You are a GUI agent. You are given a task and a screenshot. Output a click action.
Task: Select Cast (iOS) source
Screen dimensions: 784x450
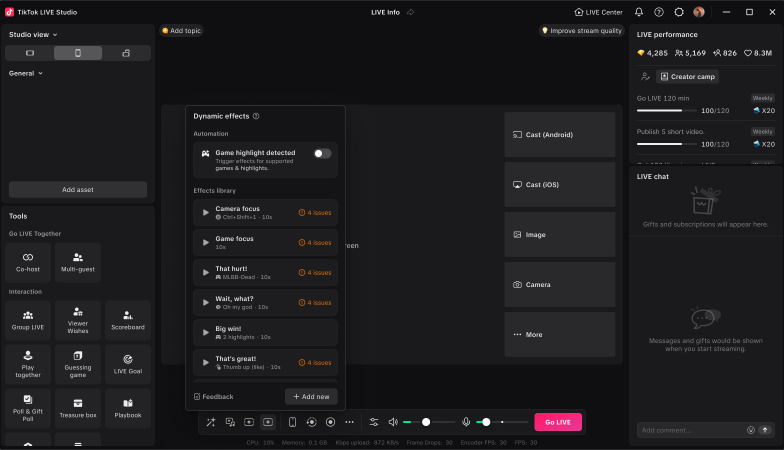(x=560, y=184)
